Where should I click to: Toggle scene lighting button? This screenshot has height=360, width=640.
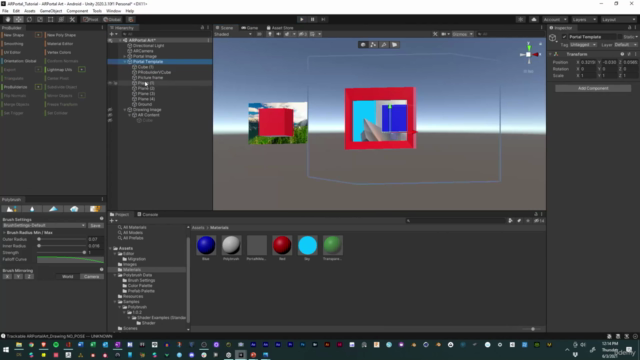pos(270,34)
